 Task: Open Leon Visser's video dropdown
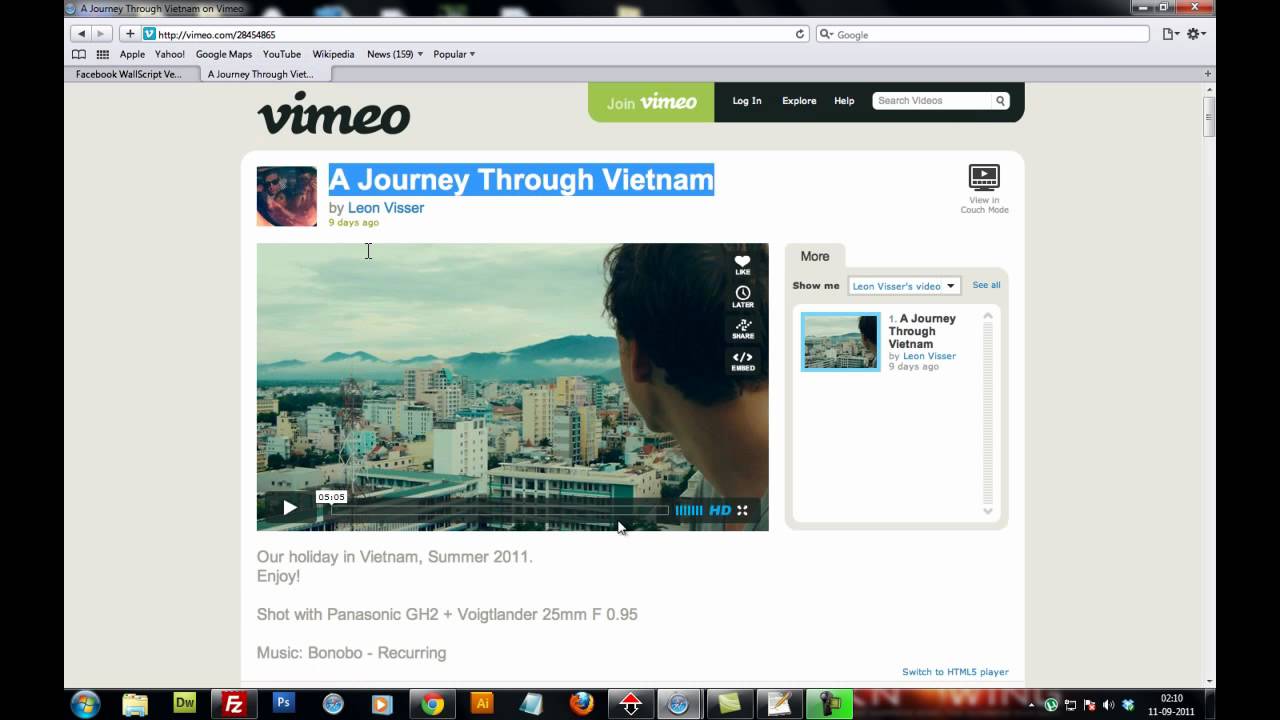coord(904,286)
